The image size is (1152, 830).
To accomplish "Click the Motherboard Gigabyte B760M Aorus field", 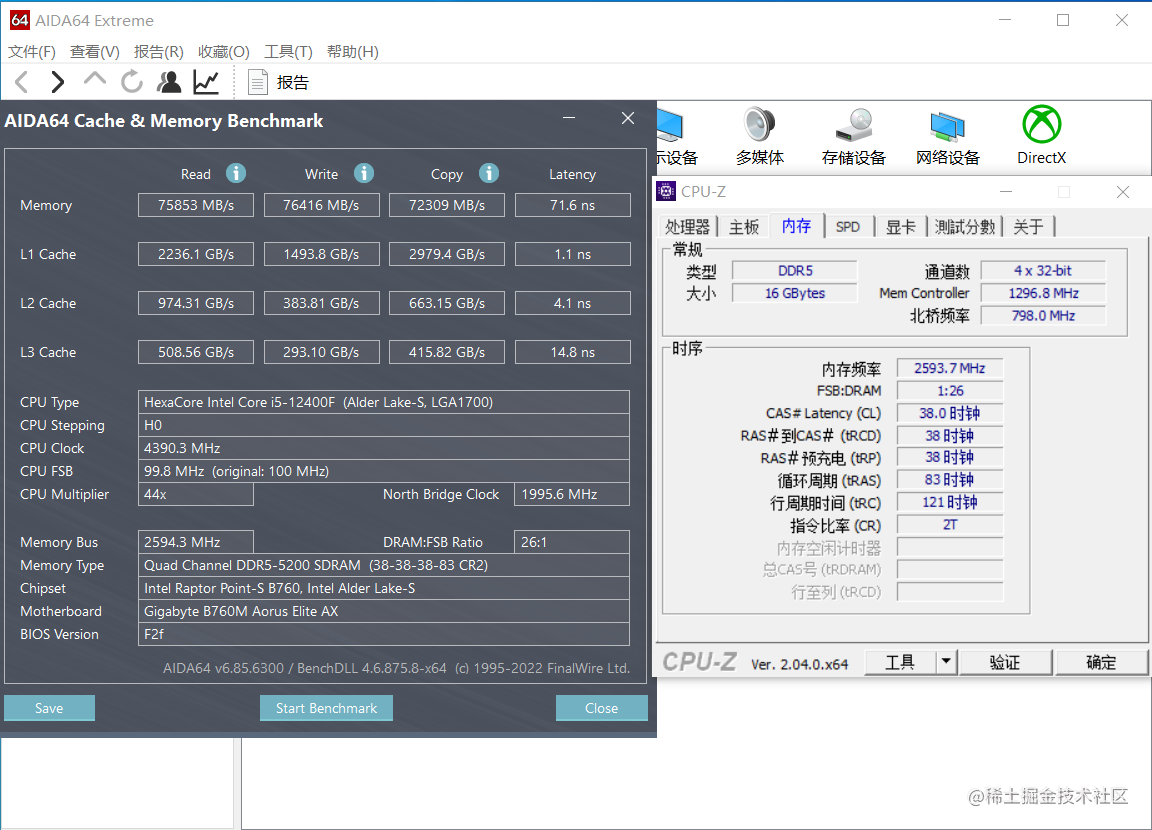I will (384, 611).
